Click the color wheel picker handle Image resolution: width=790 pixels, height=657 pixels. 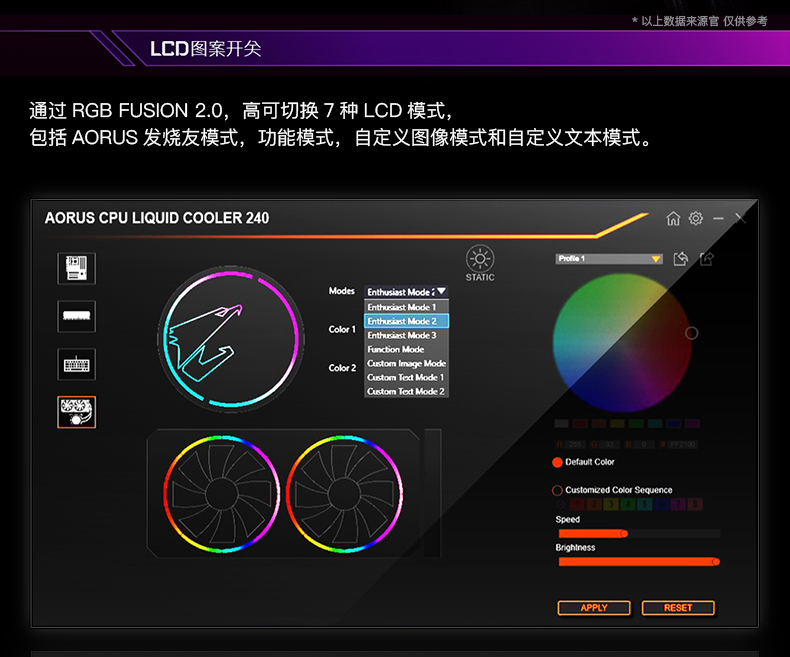pyautogui.click(x=691, y=333)
